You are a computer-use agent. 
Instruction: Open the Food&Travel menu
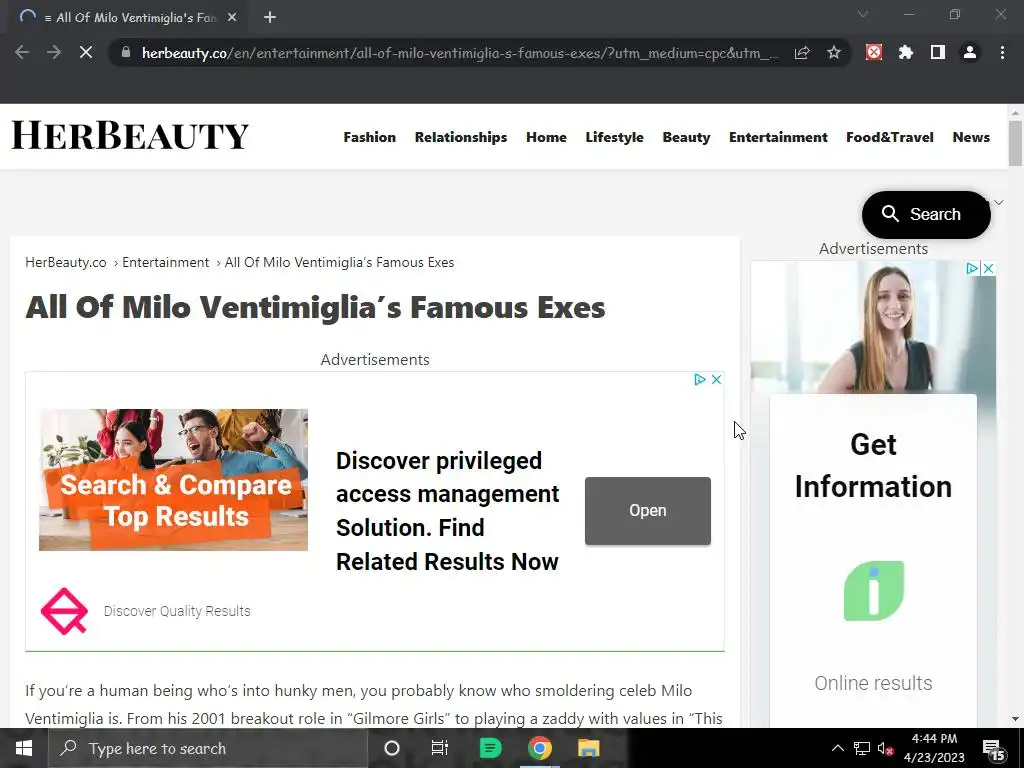coord(890,137)
